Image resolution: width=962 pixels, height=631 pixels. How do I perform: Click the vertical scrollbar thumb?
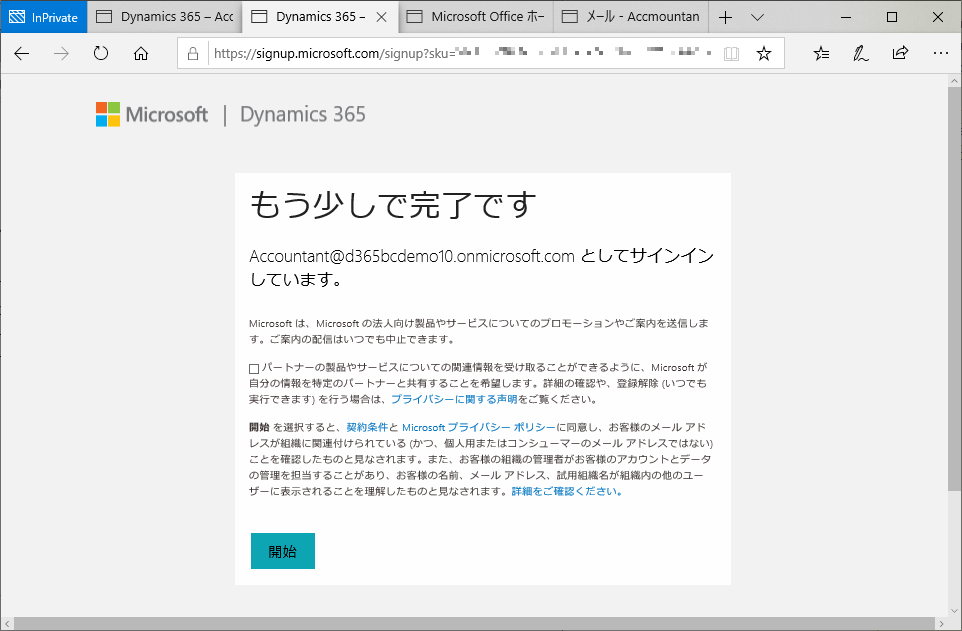[x=954, y=288]
